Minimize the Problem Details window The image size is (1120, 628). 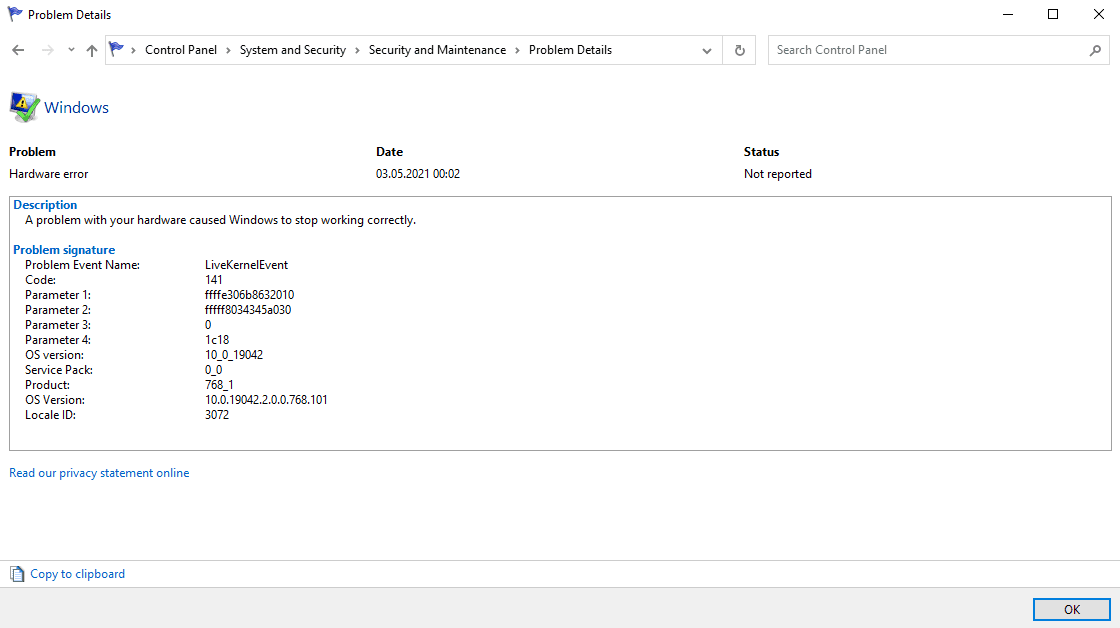click(x=1008, y=14)
